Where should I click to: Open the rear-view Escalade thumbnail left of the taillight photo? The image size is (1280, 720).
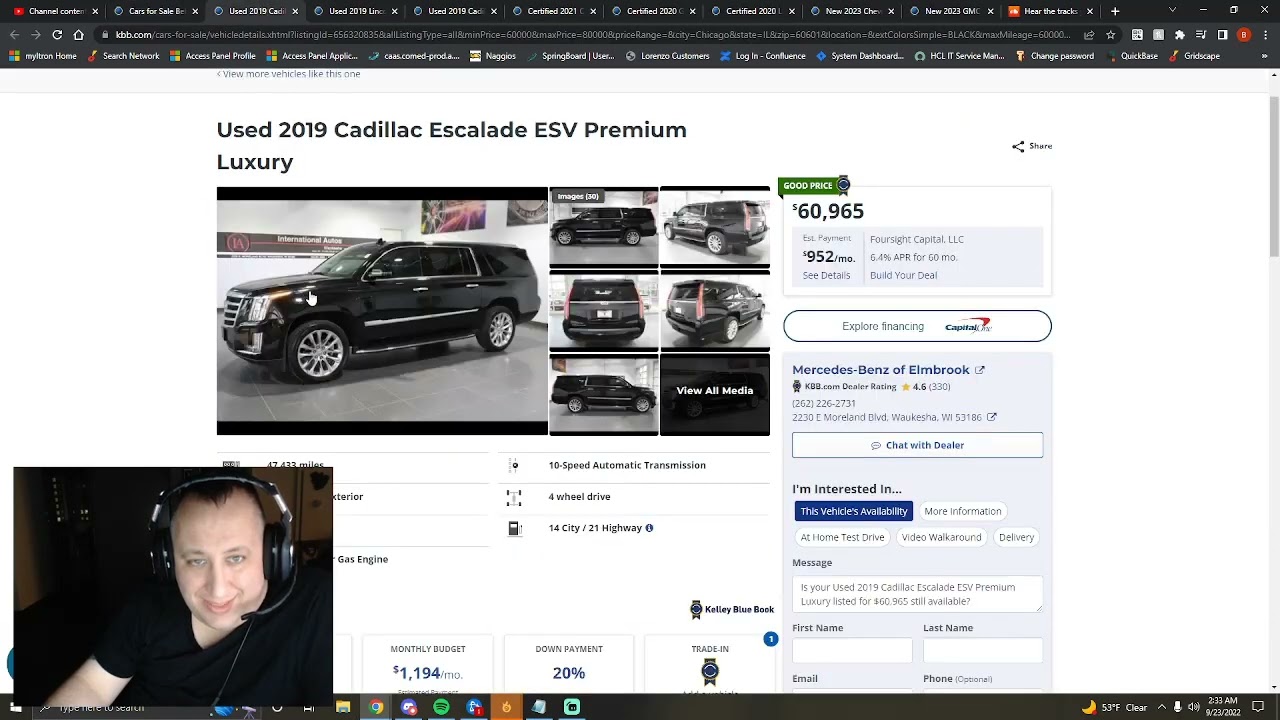pyautogui.click(x=604, y=311)
